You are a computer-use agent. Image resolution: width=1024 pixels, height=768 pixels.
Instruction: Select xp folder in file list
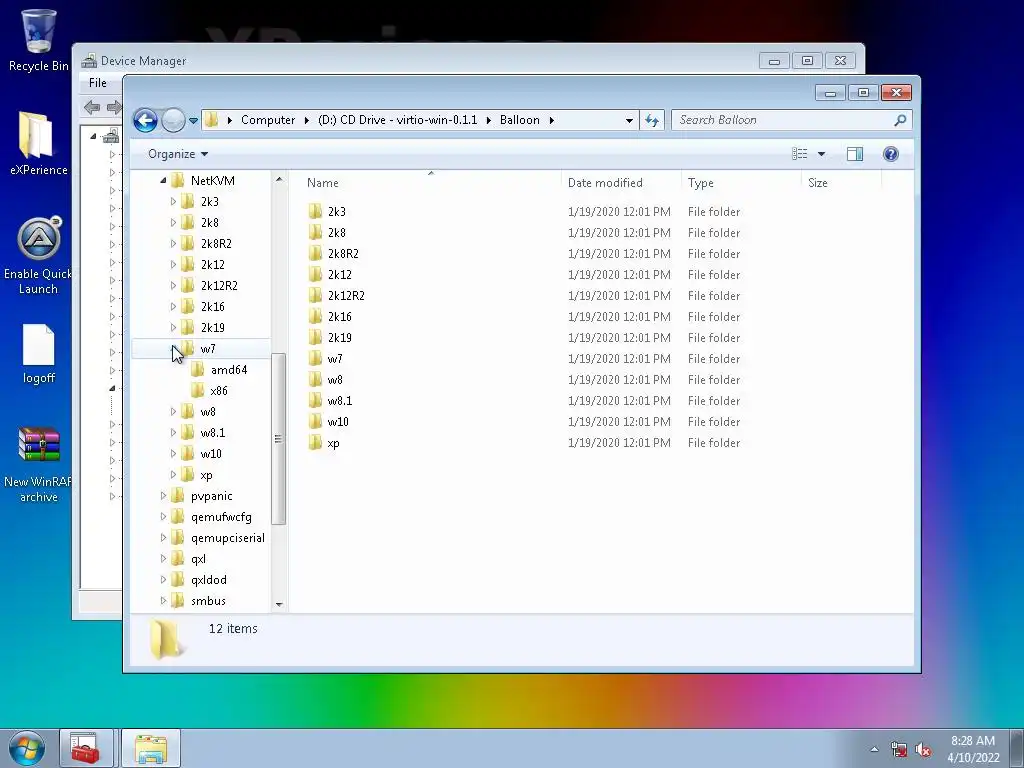333,443
